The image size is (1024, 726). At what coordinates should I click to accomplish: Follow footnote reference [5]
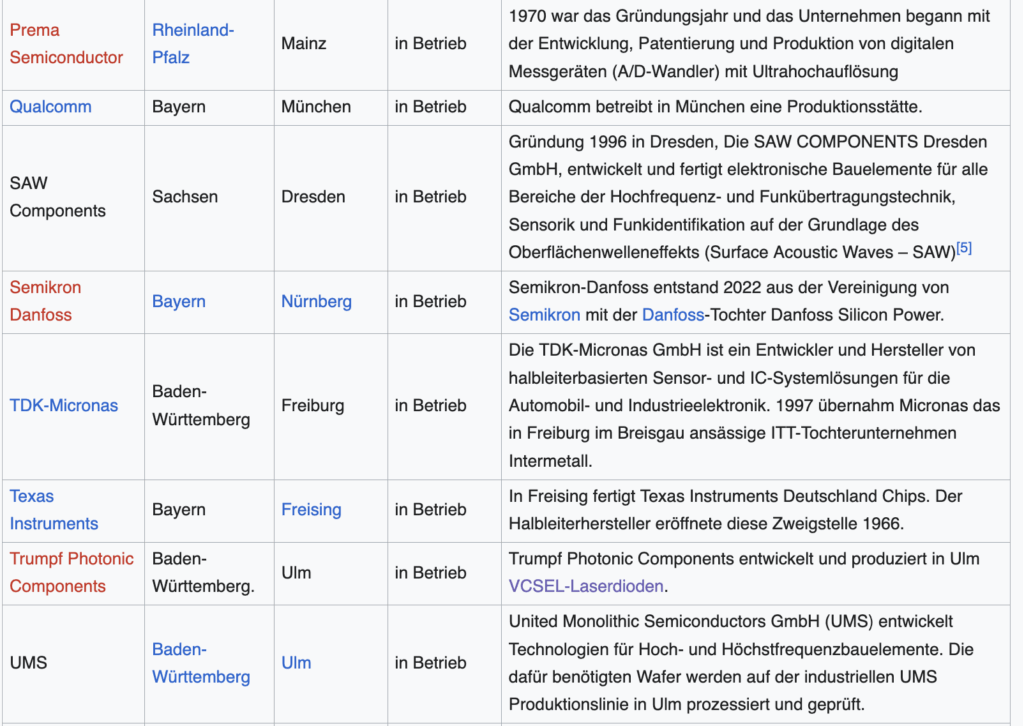coord(964,249)
